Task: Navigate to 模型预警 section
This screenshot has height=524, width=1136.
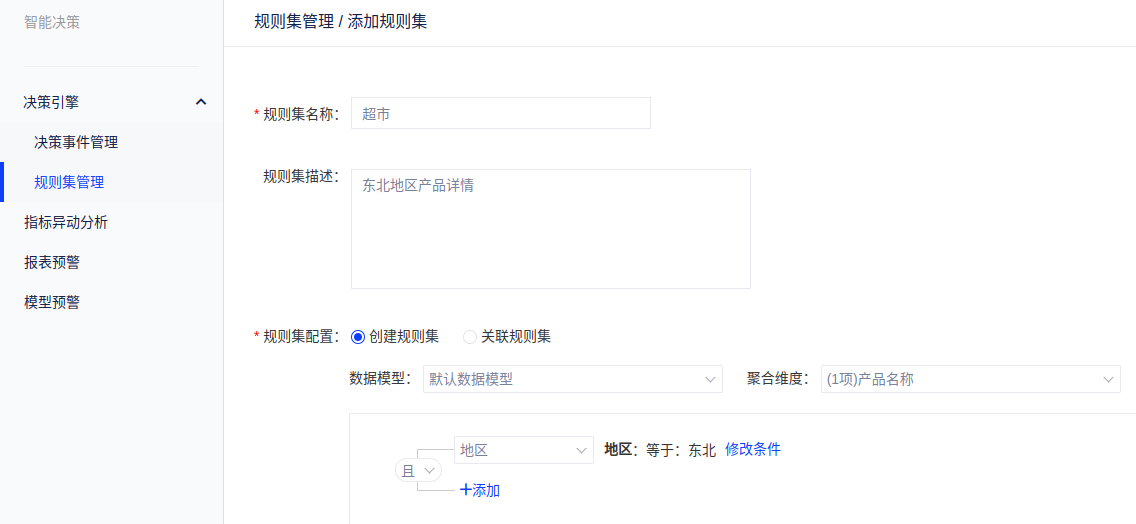Action: click(52, 302)
